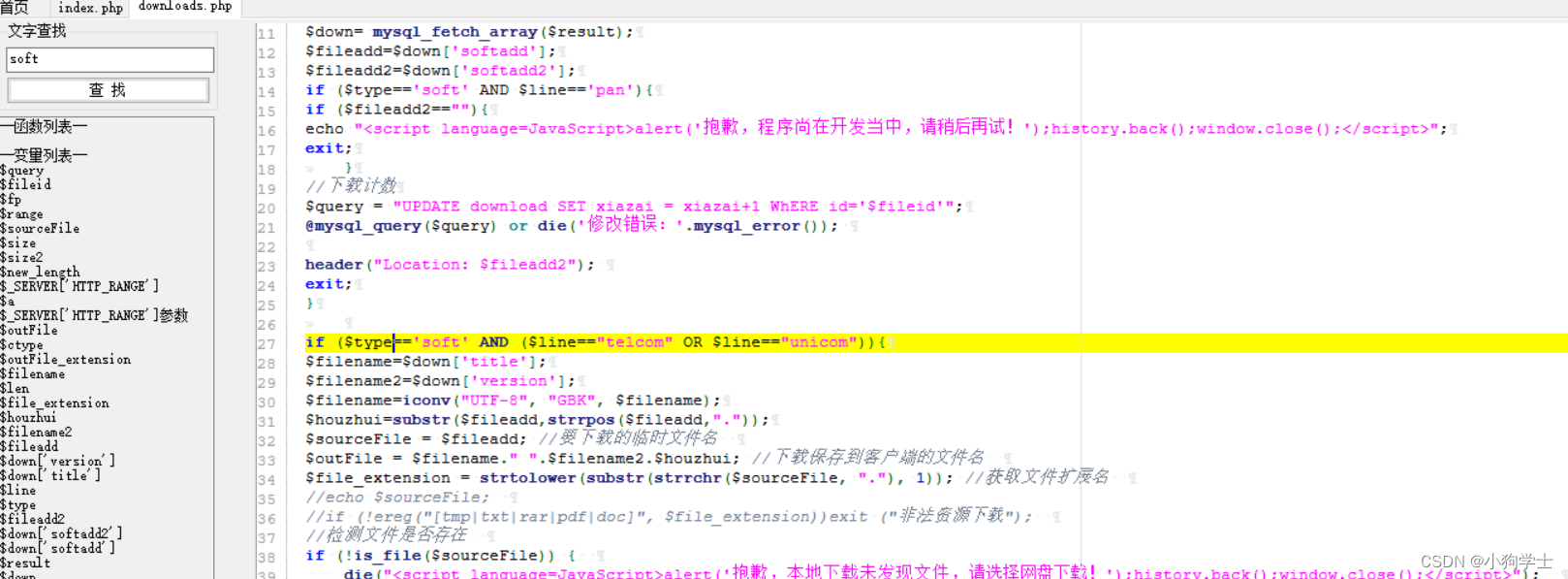Click the iconv call on line 30
Screen dimensions: 1568x579
[426, 401]
